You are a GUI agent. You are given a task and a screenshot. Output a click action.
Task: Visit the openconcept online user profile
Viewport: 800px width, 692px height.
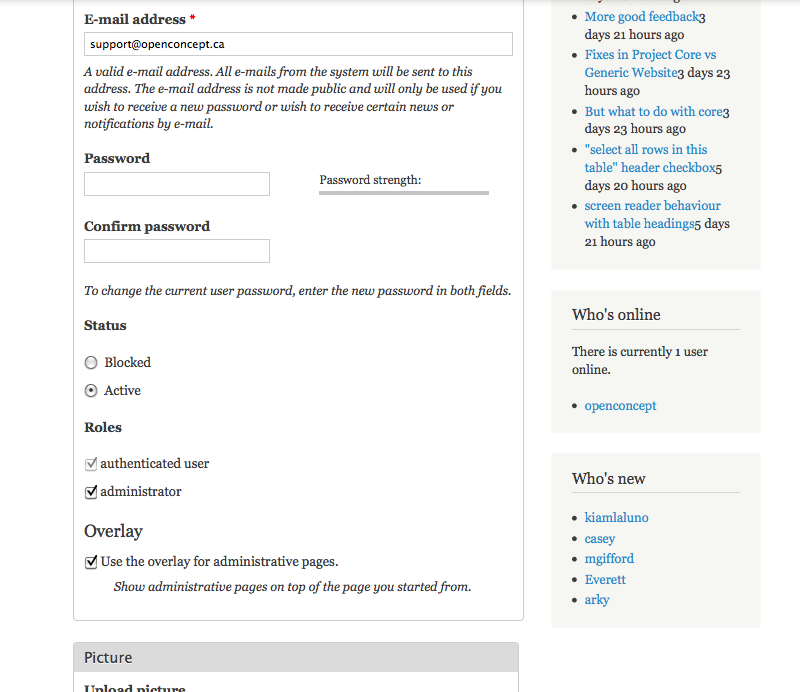[x=620, y=406]
